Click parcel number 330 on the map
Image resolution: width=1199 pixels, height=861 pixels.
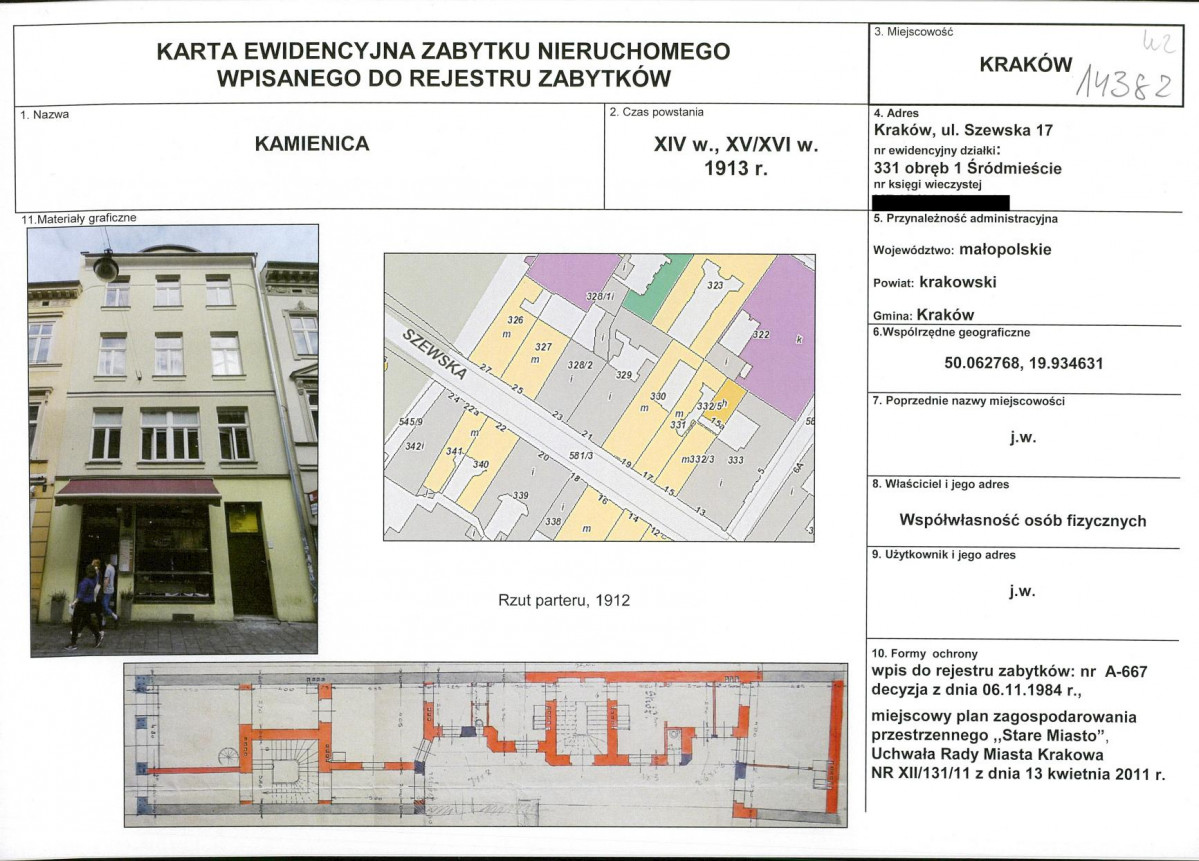click(658, 396)
